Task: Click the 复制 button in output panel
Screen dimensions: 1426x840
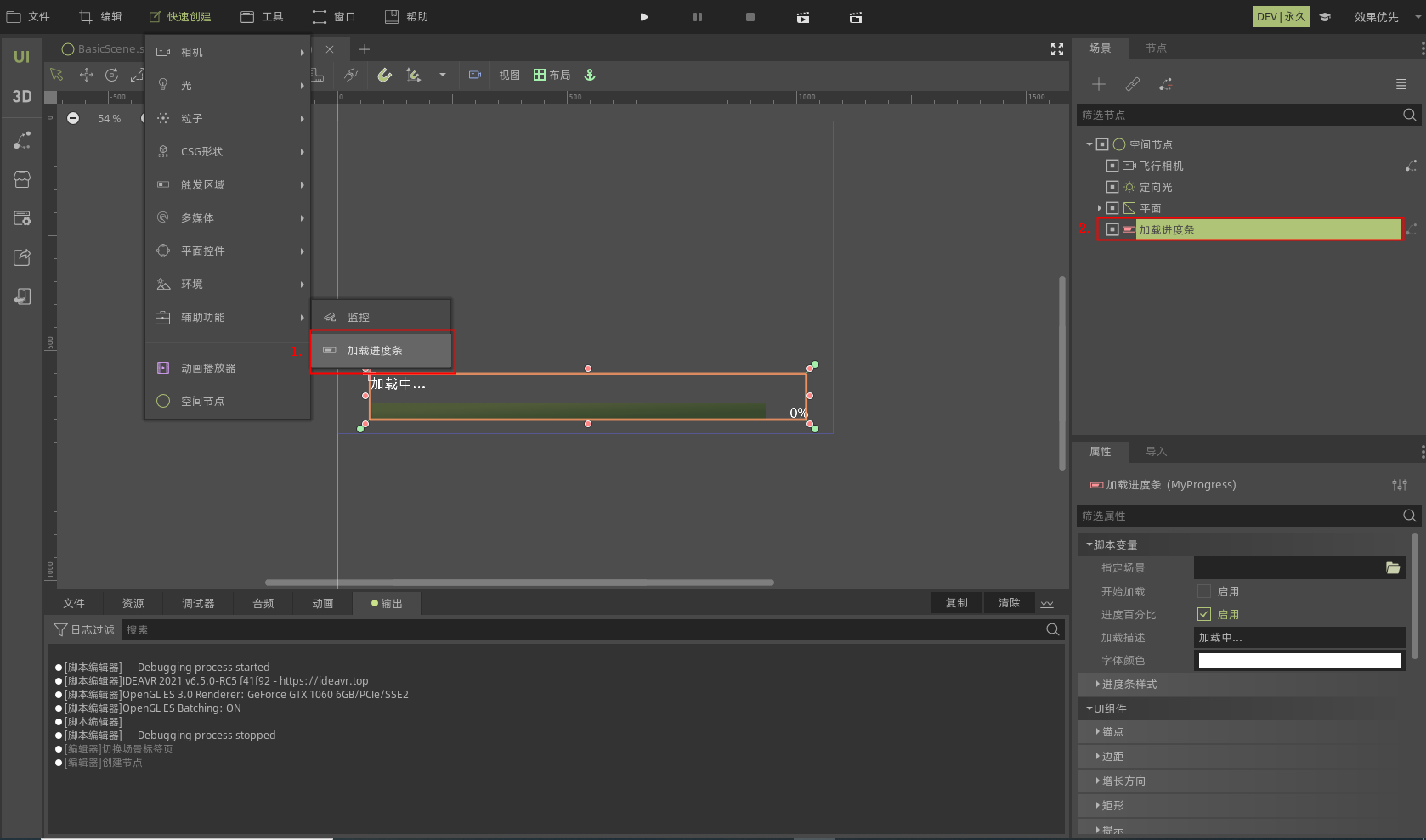Action: tap(957, 603)
